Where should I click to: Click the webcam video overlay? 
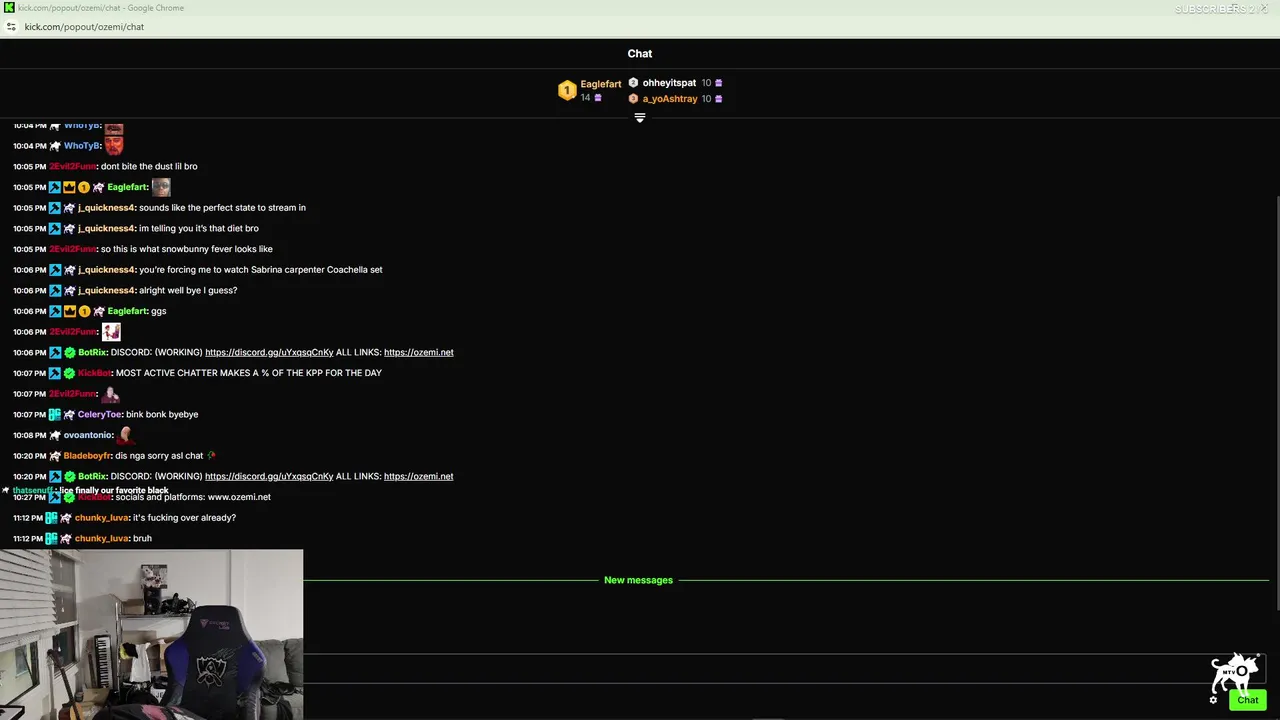pos(151,634)
